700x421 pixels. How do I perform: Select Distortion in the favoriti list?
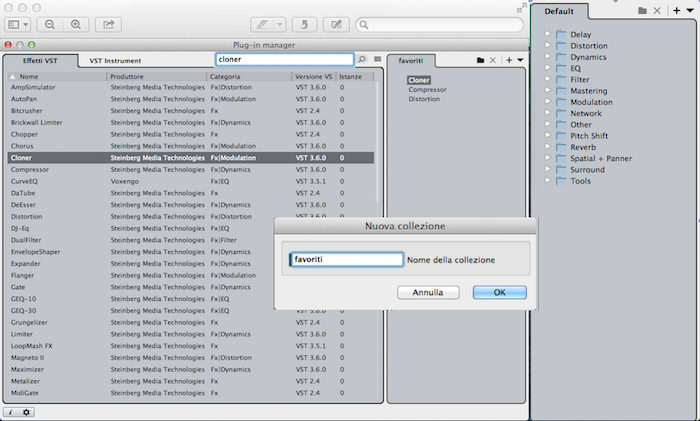(424, 99)
